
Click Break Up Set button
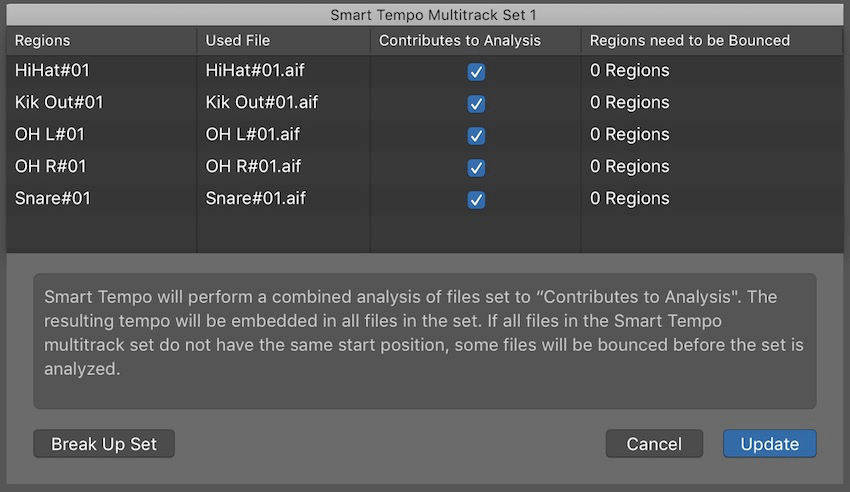coord(104,444)
